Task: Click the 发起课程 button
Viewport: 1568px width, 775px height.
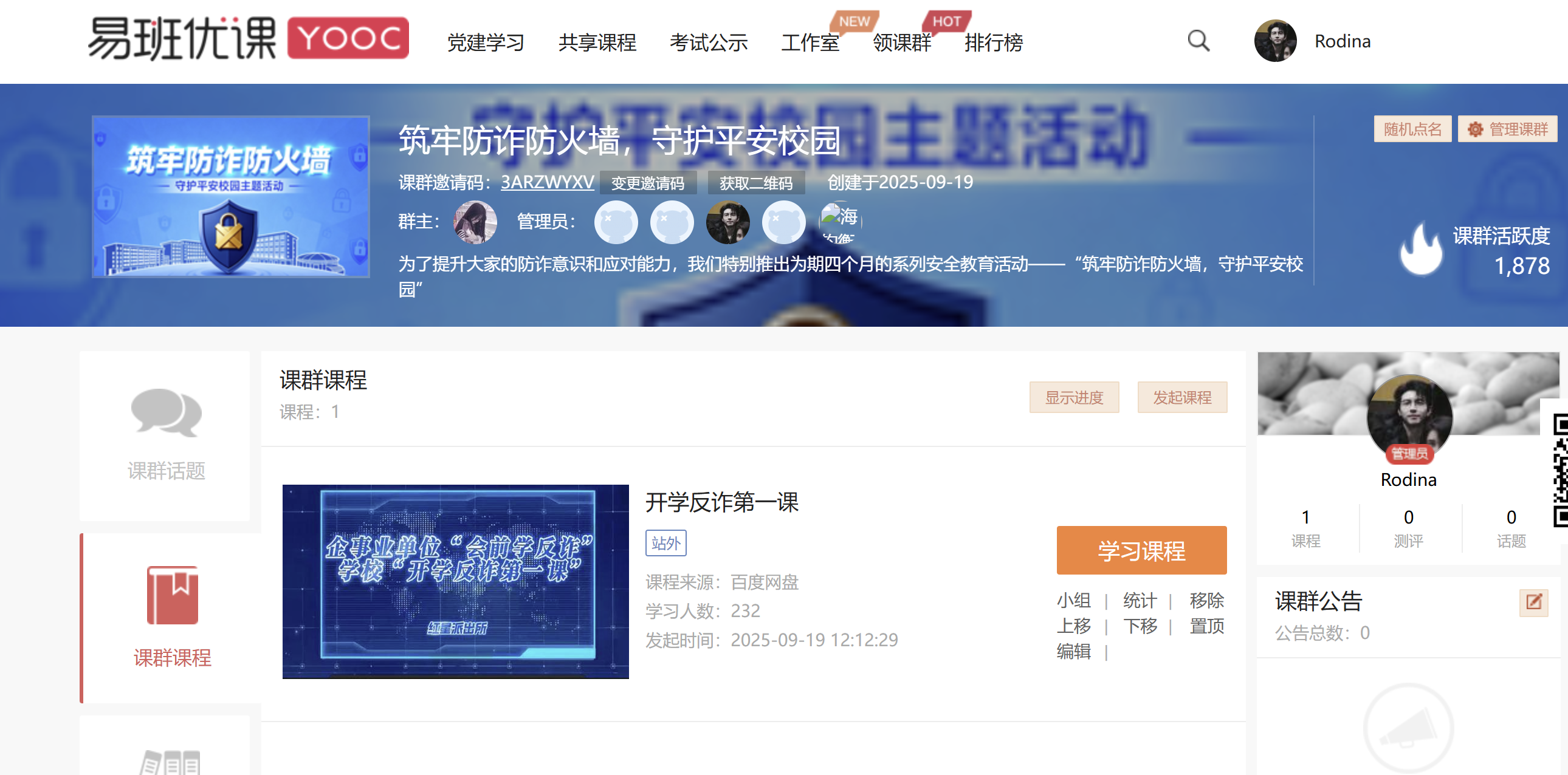Action: (x=1181, y=397)
